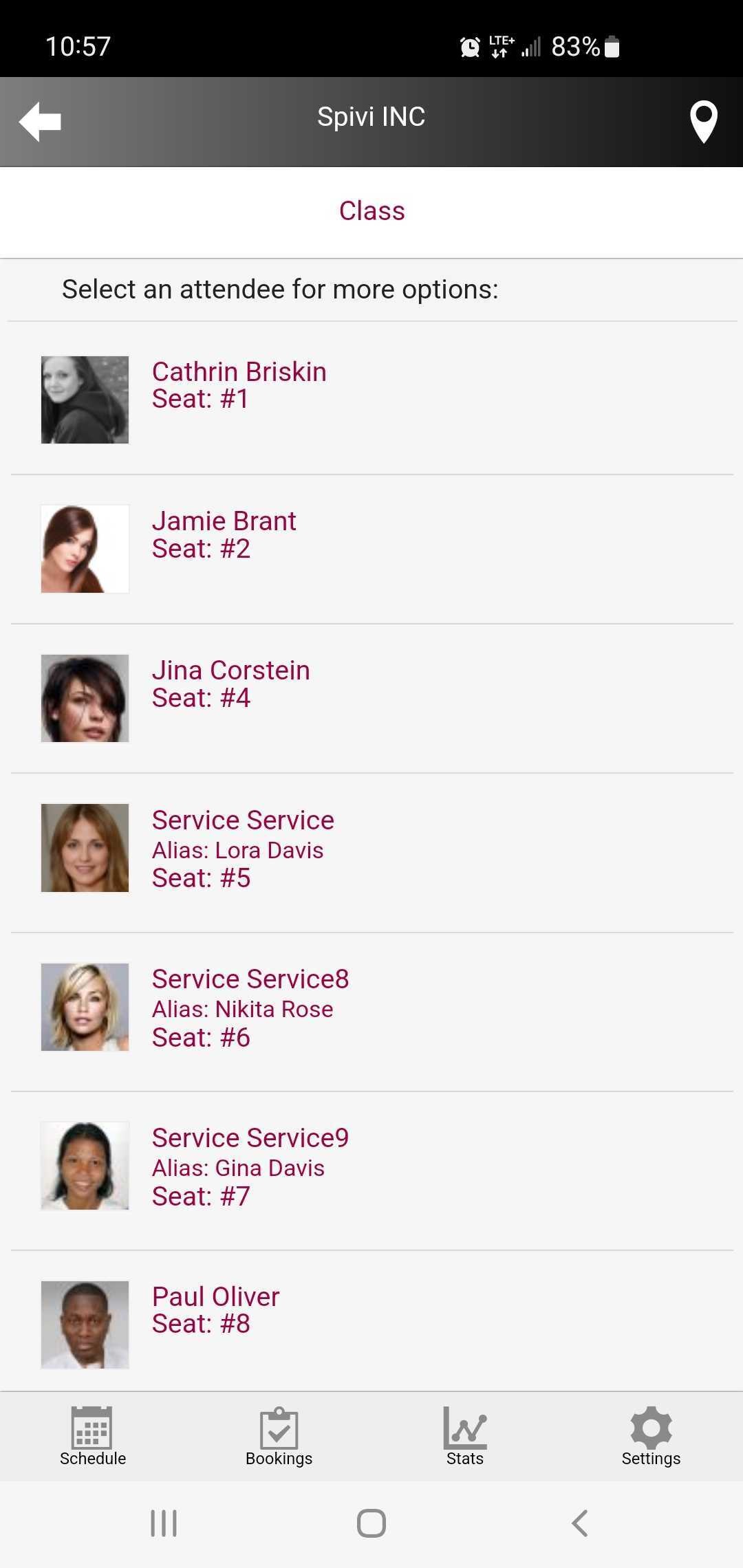Tap Paul Oliver's profile photo
Screen dimensions: 743x1568
85,1325
